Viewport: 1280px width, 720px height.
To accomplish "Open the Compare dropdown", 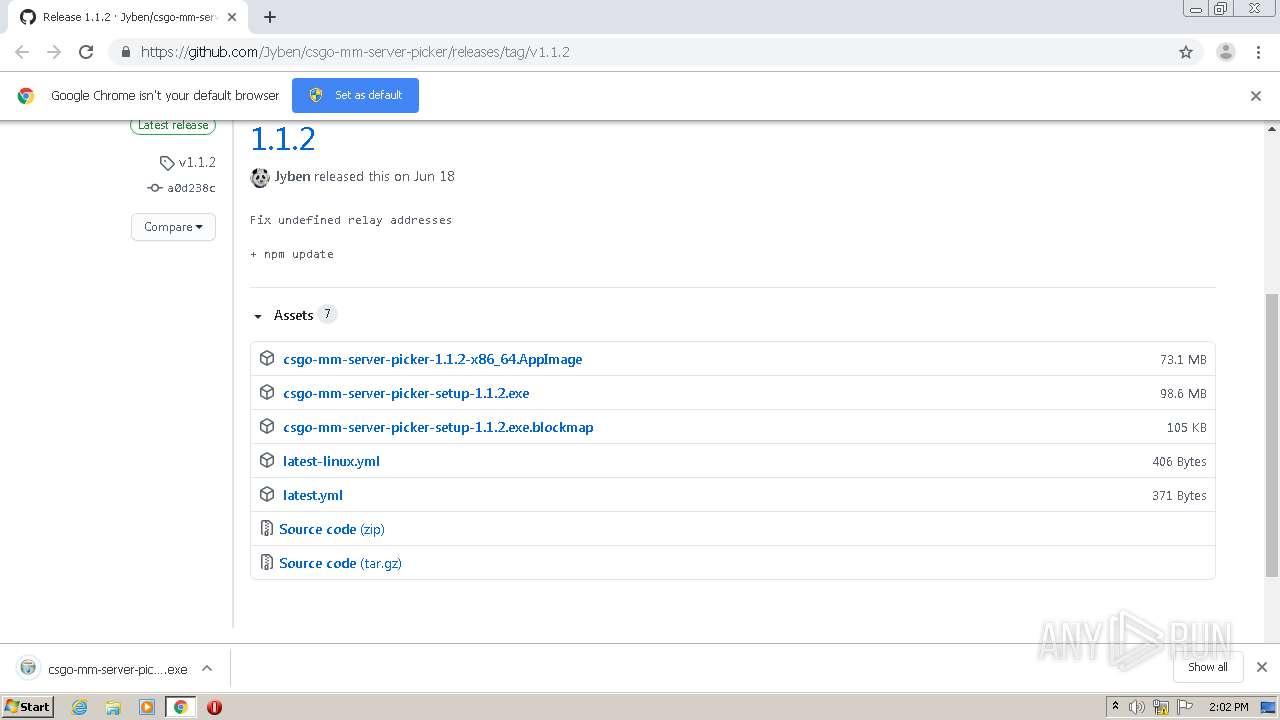I will click(173, 227).
